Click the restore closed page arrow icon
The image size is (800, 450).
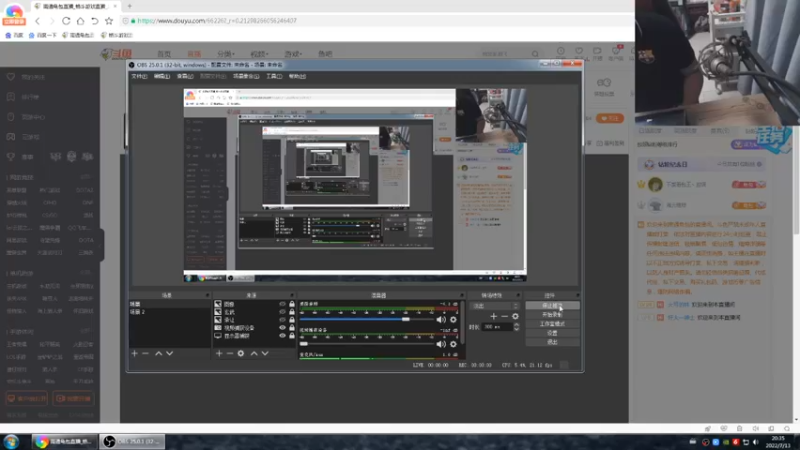coord(94,21)
